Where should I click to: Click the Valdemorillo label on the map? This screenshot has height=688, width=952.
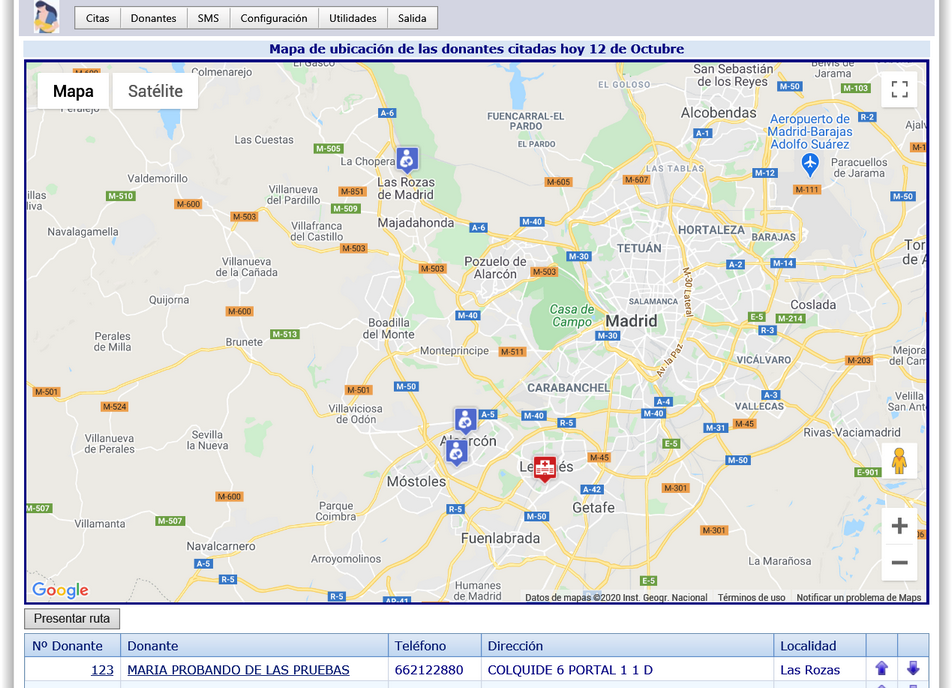(157, 179)
